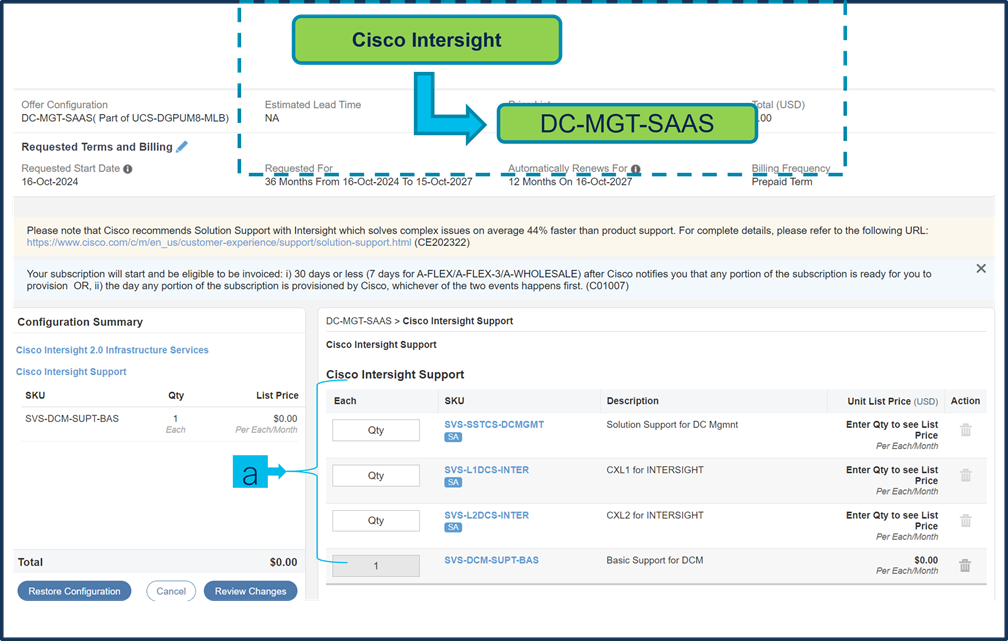Click the Description column header
The image size is (1008, 641).
coord(633,401)
